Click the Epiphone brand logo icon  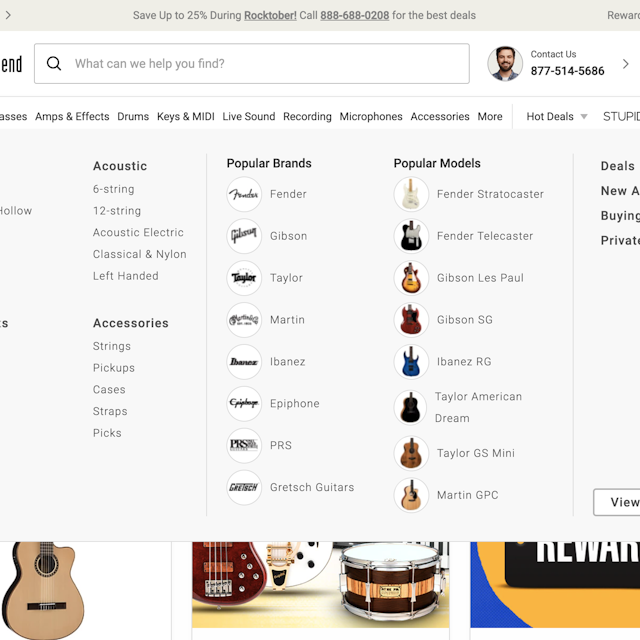pos(244,403)
